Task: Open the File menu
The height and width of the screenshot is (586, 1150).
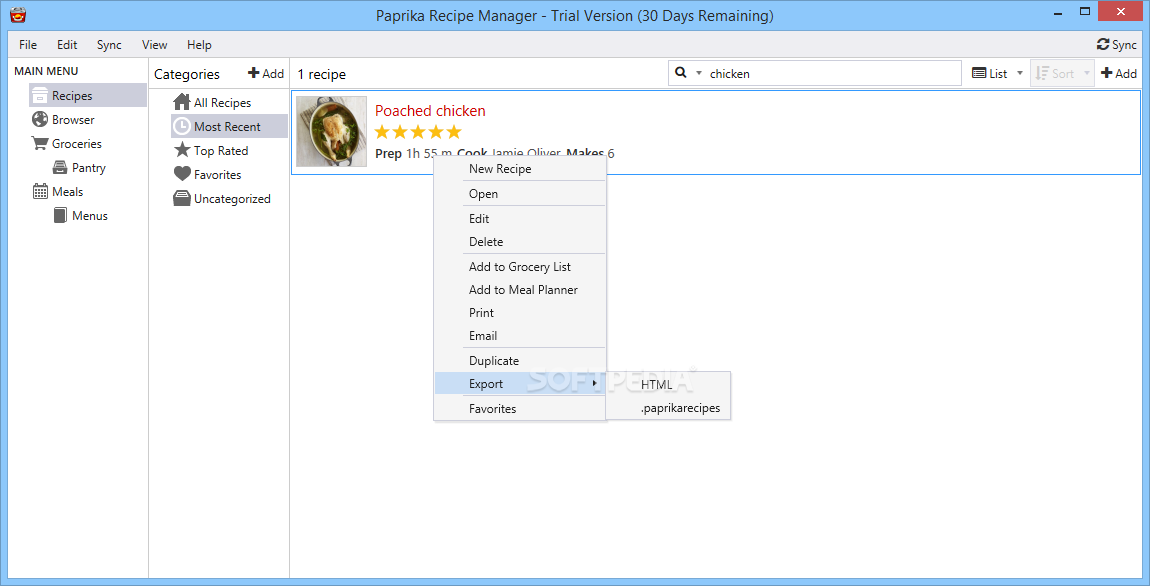Action: click(28, 45)
